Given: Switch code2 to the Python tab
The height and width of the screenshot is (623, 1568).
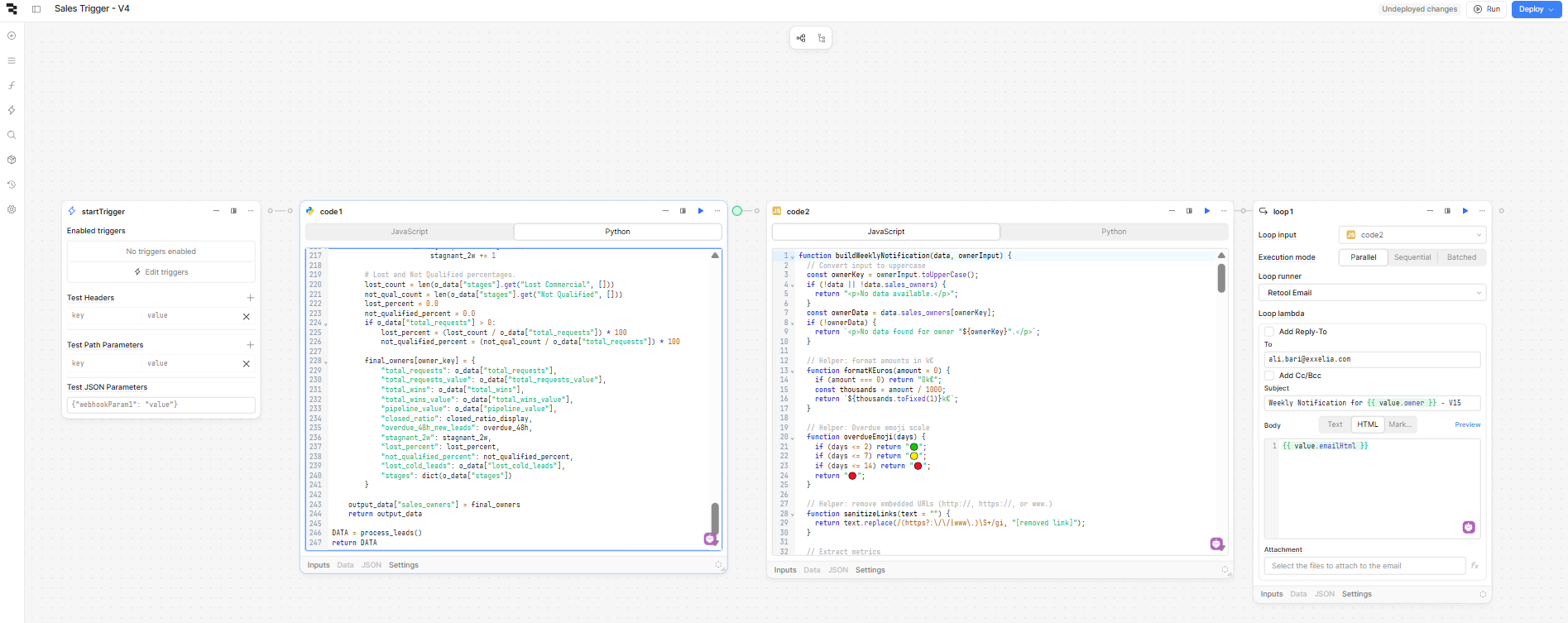Looking at the screenshot, I should tap(1114, 232).
